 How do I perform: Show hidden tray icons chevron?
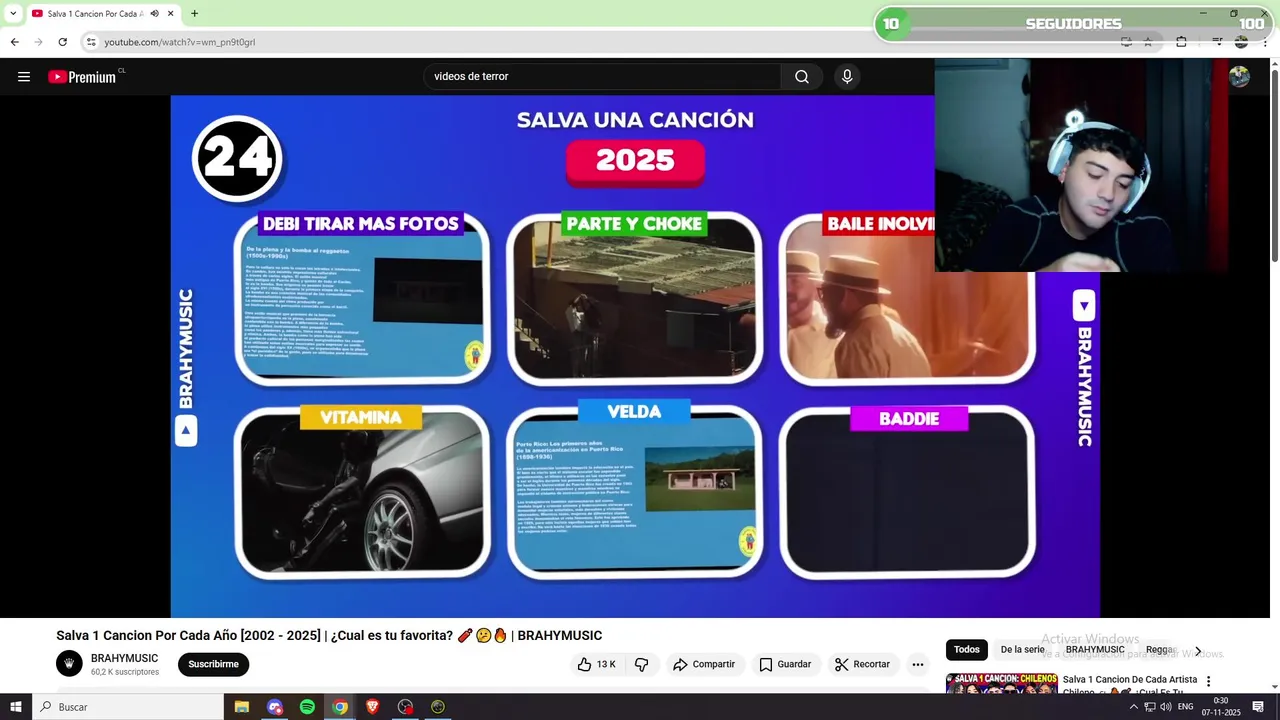1133,707
